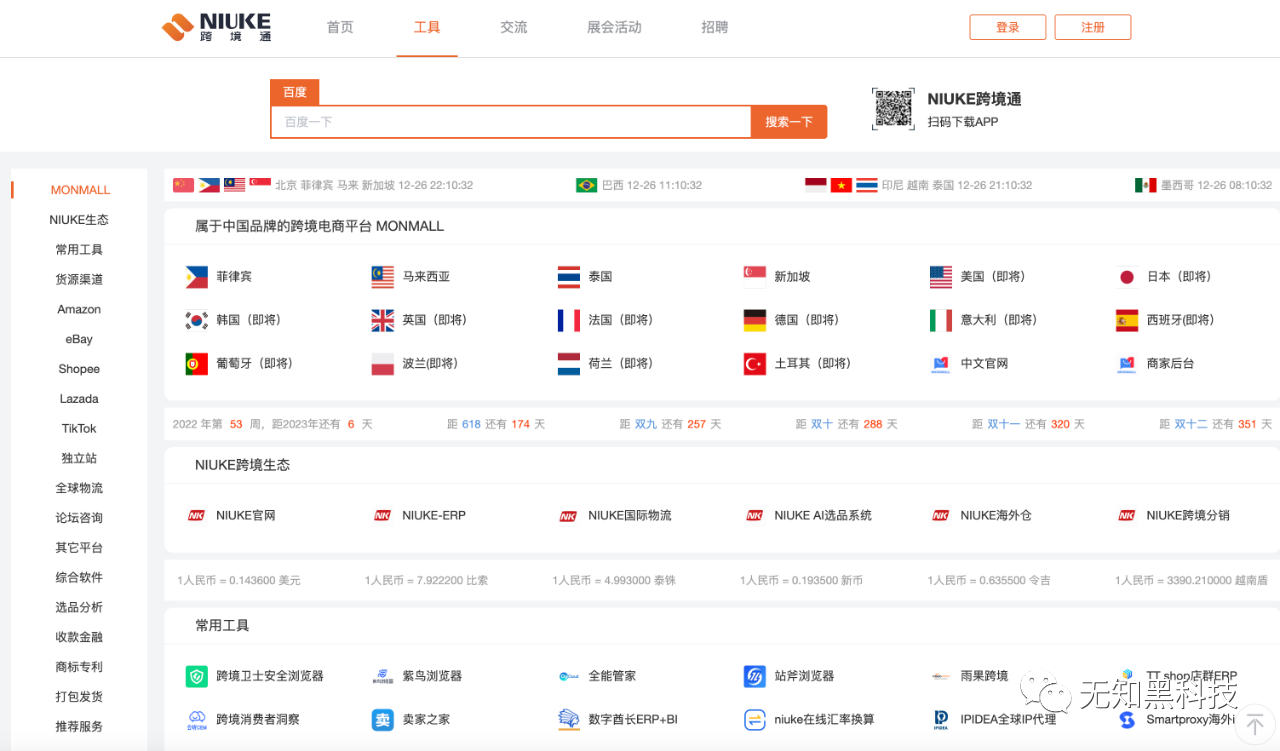The image size is (1280, 751).
Task: Open the 数字酋长ERP+BI link
Action: [x=633, y=720]
